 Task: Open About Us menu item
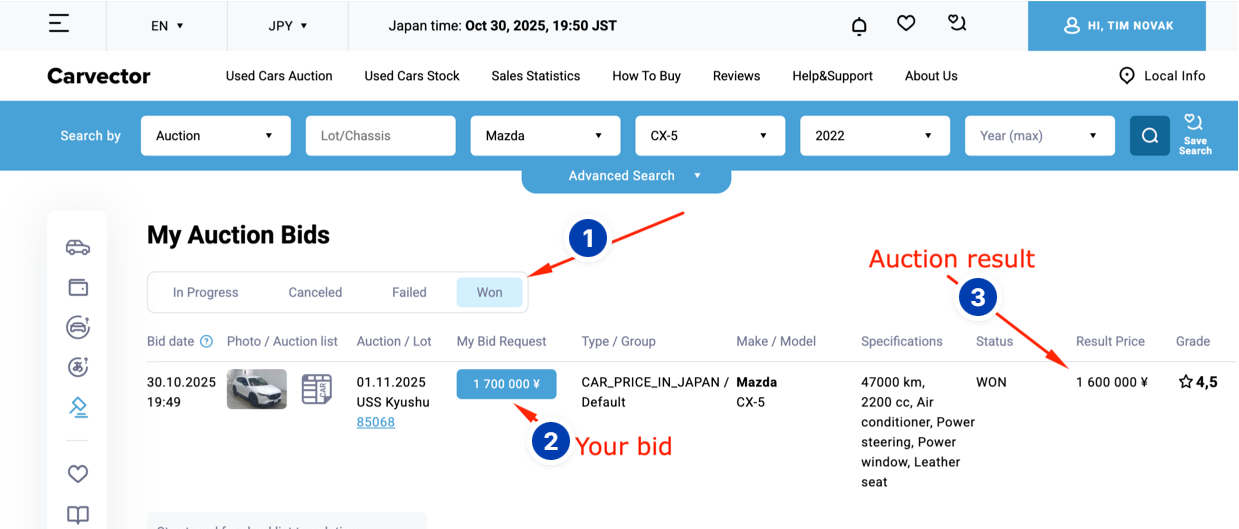[x=931, y=76]
